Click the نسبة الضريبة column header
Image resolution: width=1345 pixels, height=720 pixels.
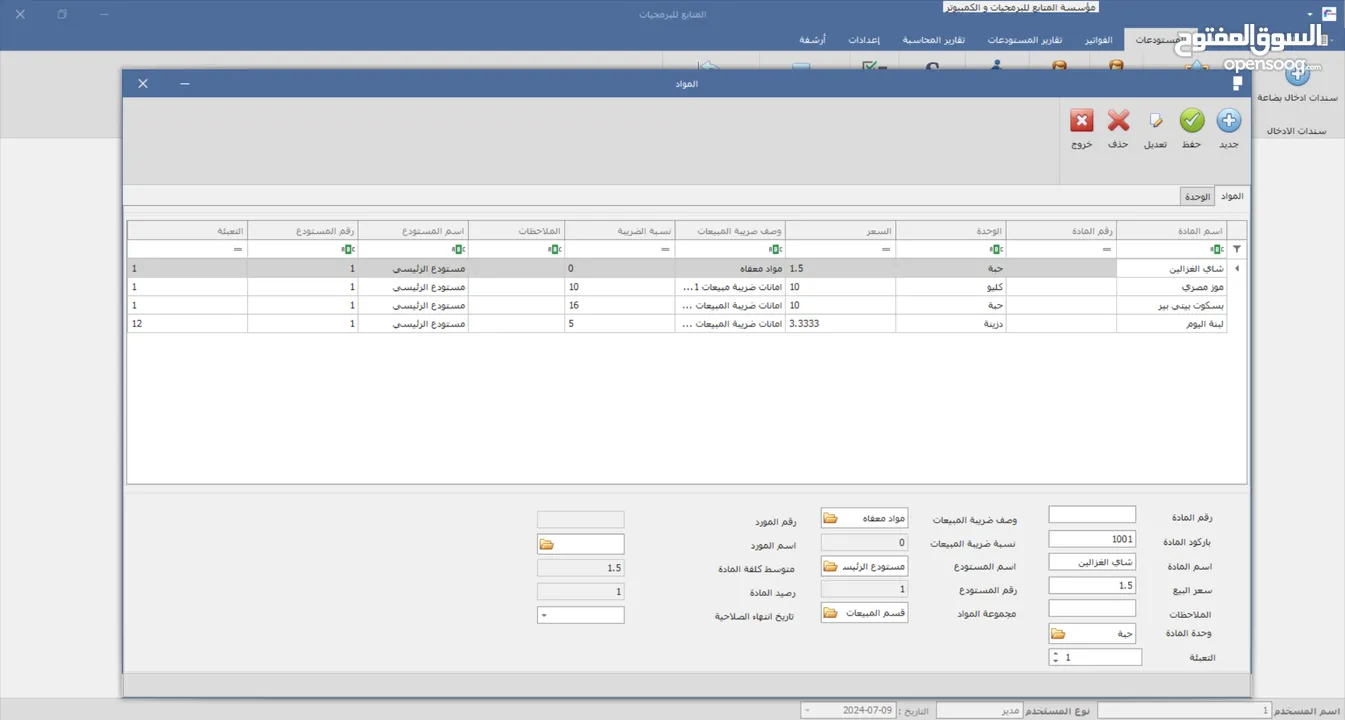(619, 230)
